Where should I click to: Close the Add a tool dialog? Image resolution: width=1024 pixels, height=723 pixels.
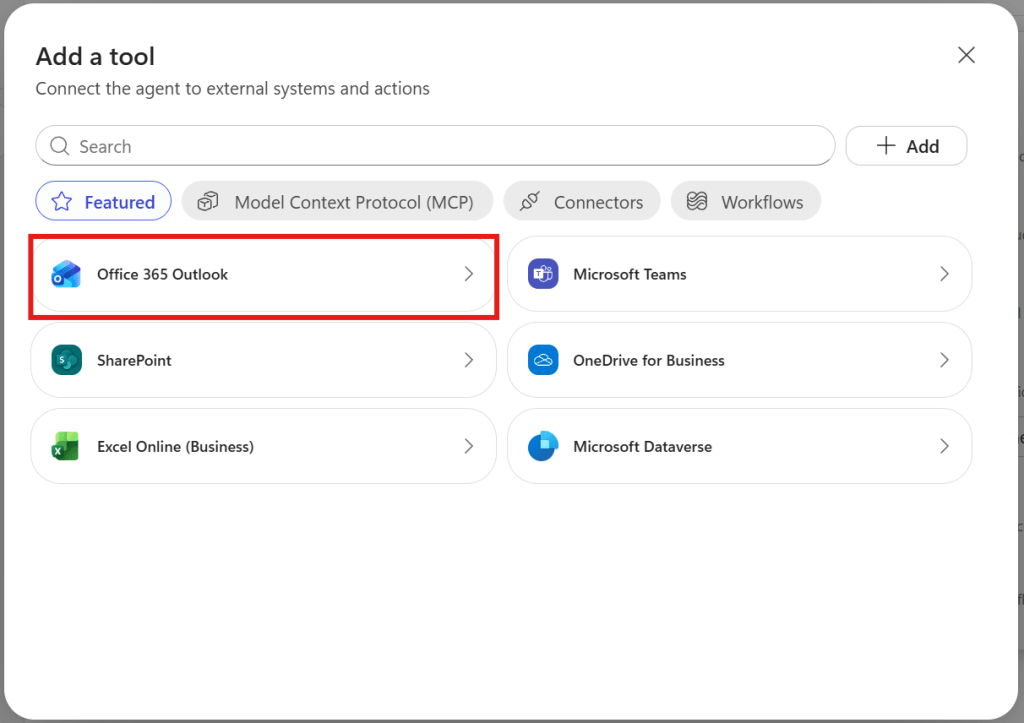tap(967, 55)
